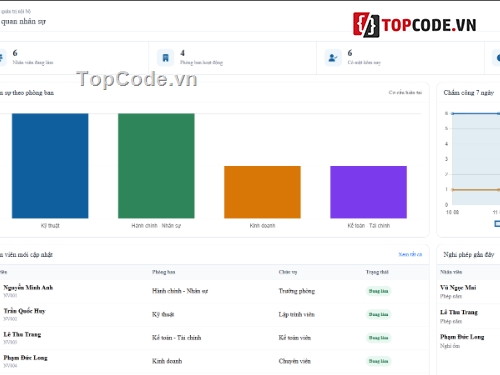Screen dimensions: 500x375
Task: Select Lê Thu Trang in the leave panel
Action: (459, 312)
